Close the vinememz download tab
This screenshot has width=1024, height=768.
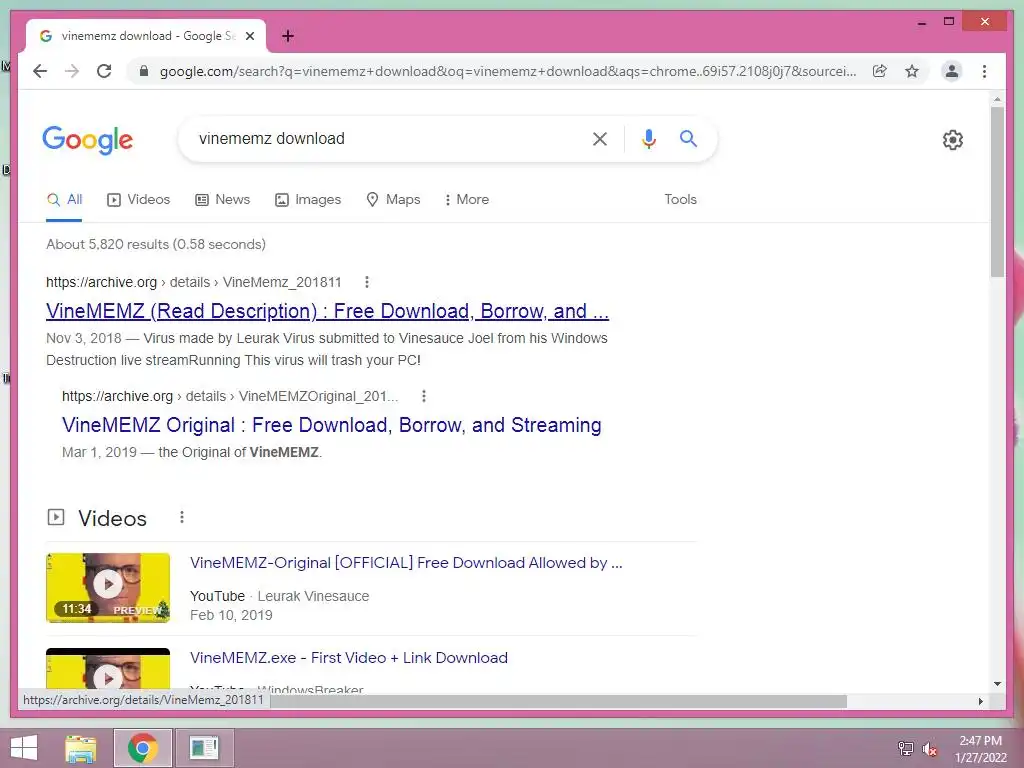(249, 36)
